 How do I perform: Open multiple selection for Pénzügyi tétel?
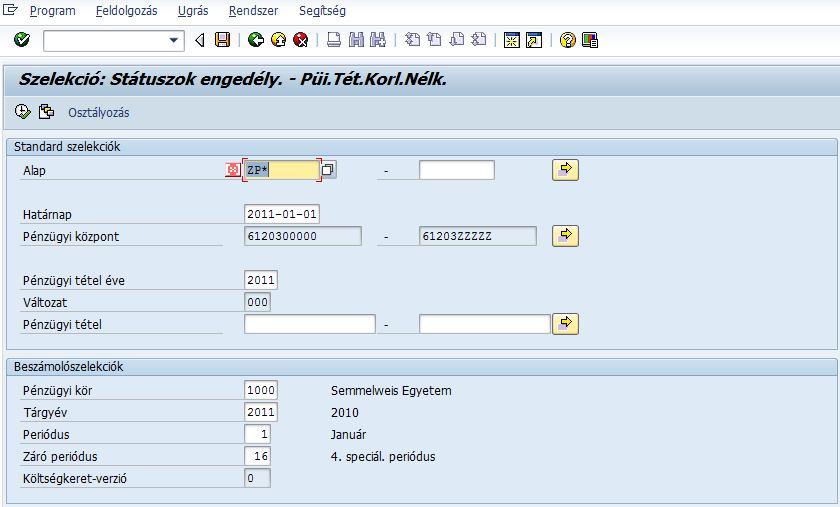[565, 324]
